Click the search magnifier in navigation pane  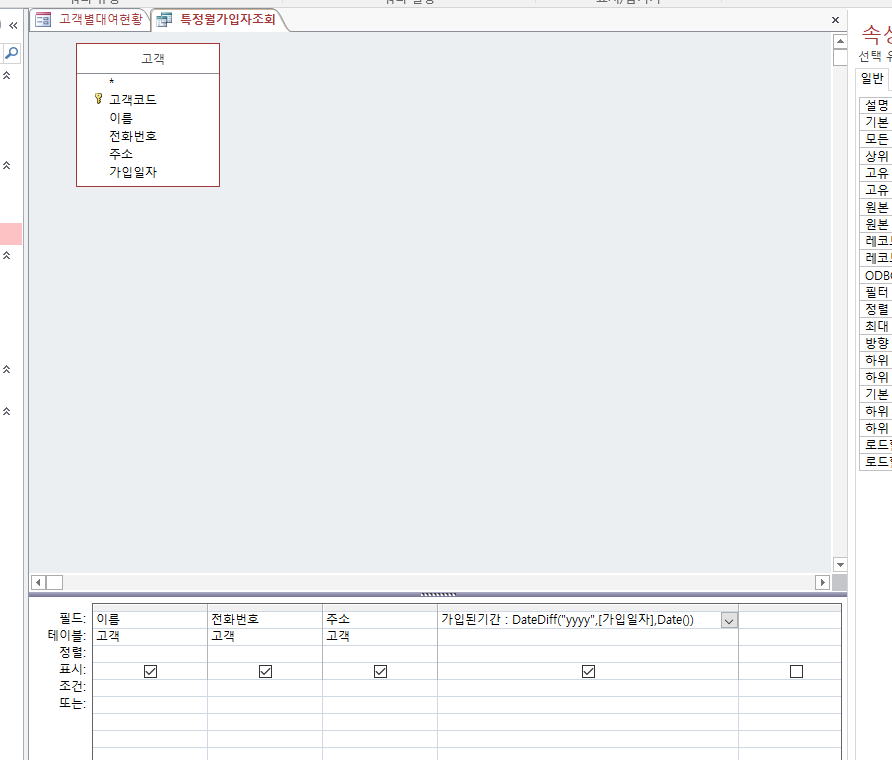(12, 53)
